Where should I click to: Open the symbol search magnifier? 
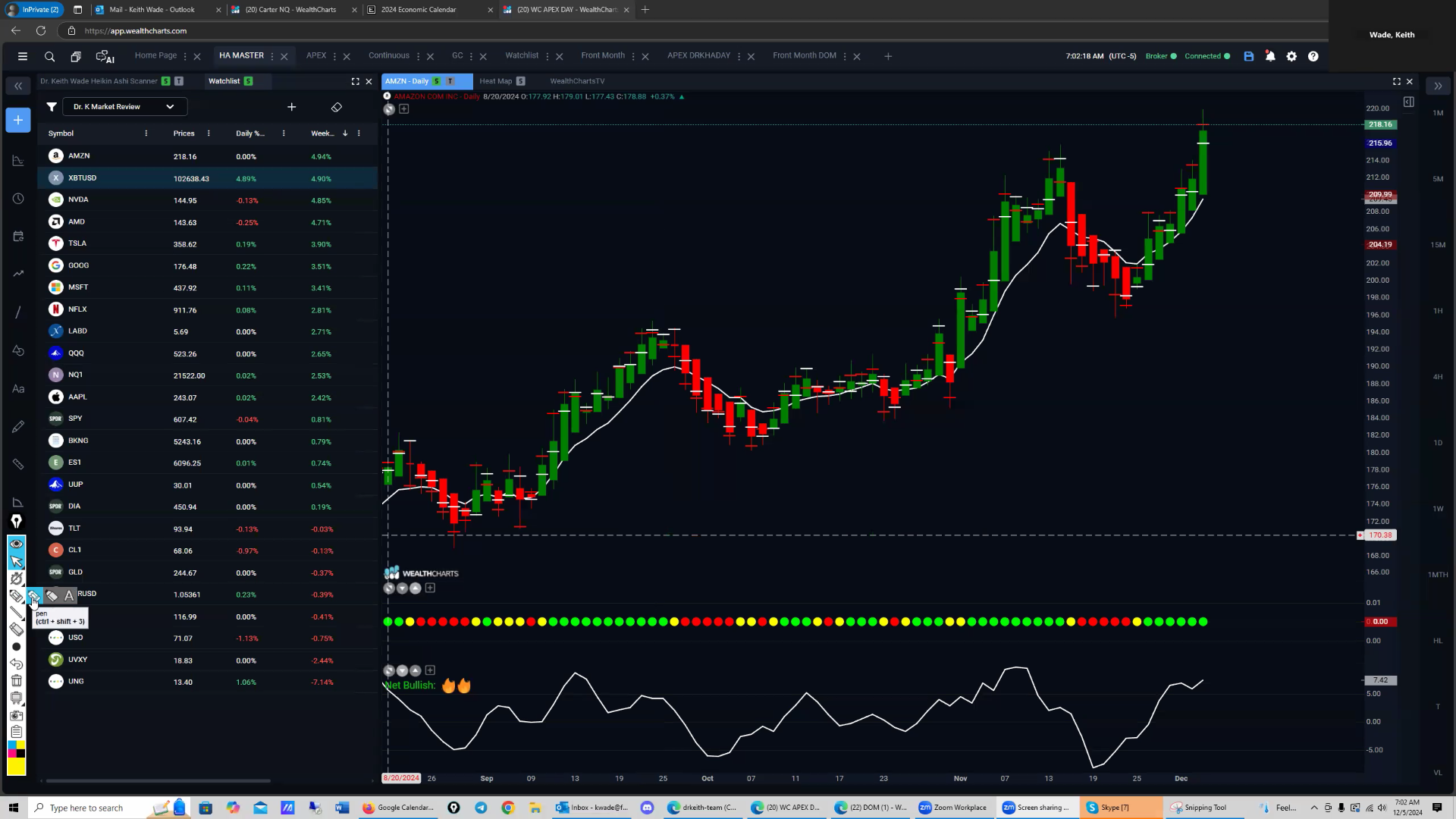click(49, 56)
